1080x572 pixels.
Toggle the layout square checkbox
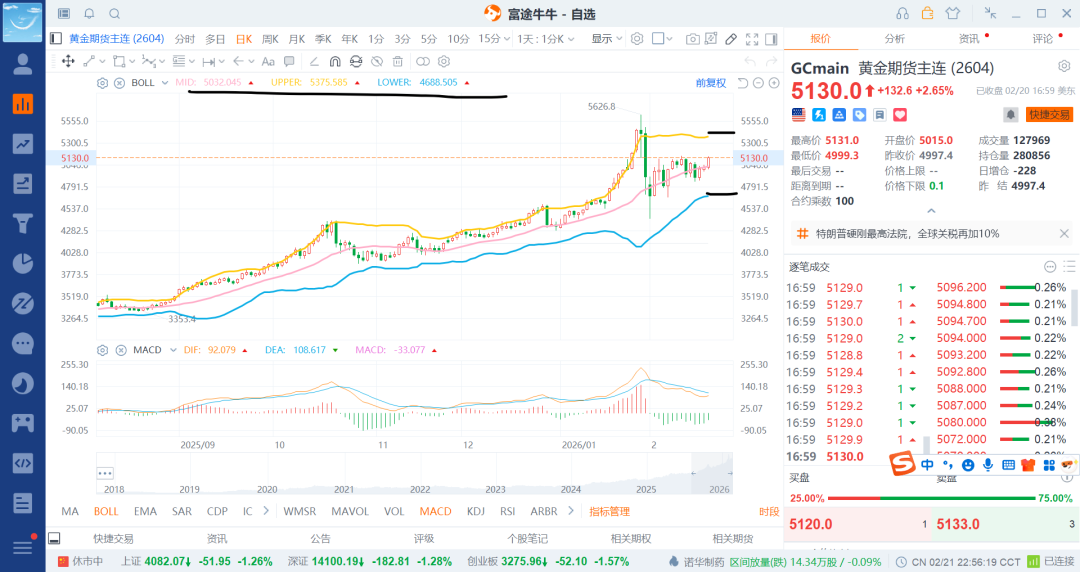coord(658,39)
